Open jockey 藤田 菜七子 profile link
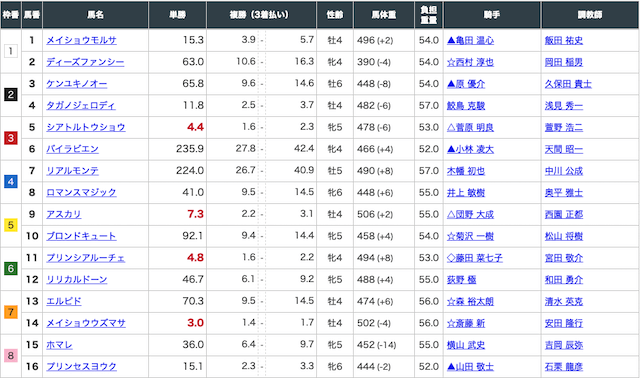The width and height of the screenshot is (640, 378). [x=475, y=258]
